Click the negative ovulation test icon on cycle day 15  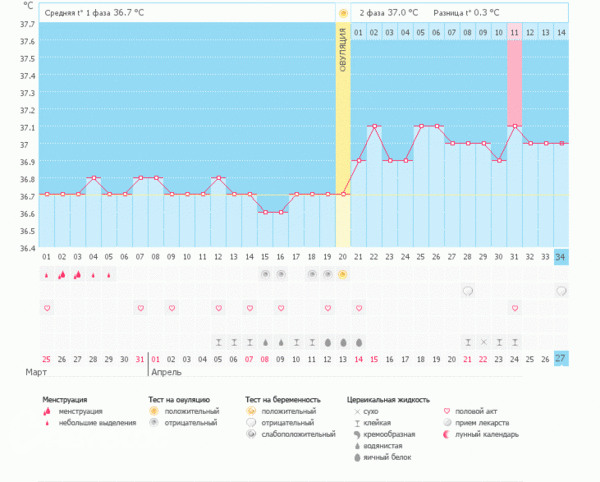click(x=265, y=273)
